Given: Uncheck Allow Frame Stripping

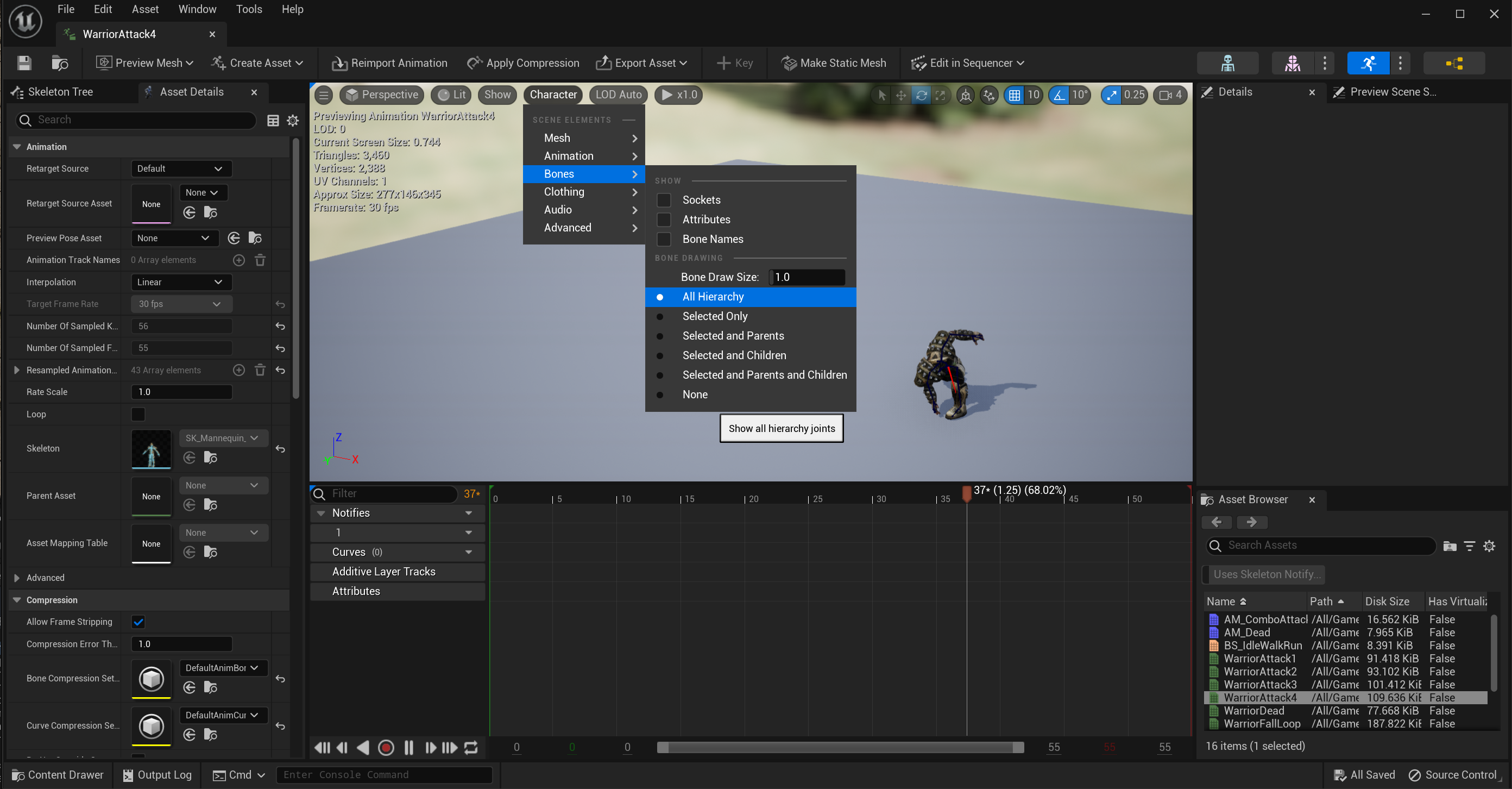Looking at the screenshot, I should click(138, 622).
